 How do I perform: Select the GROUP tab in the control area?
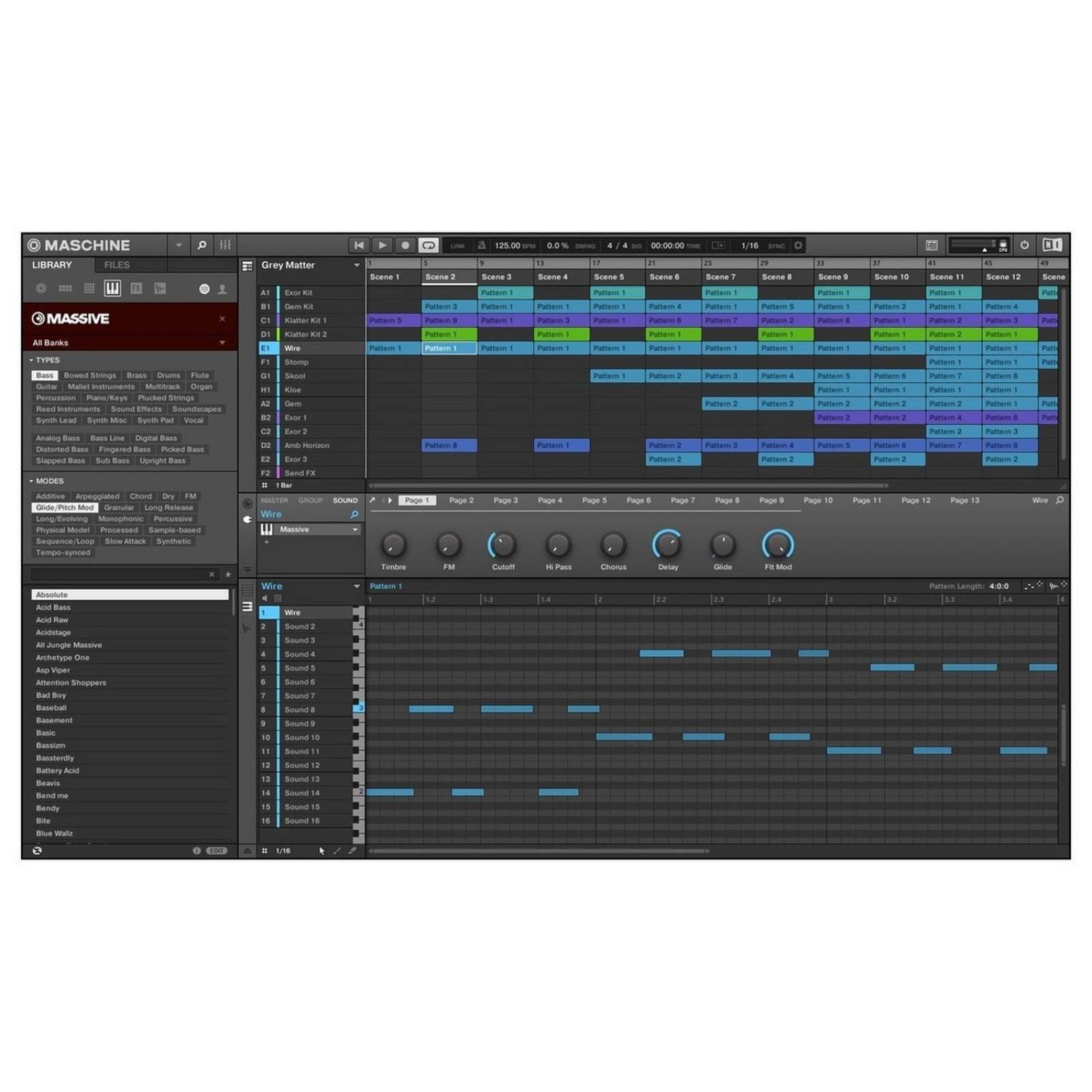click(311, 500)
